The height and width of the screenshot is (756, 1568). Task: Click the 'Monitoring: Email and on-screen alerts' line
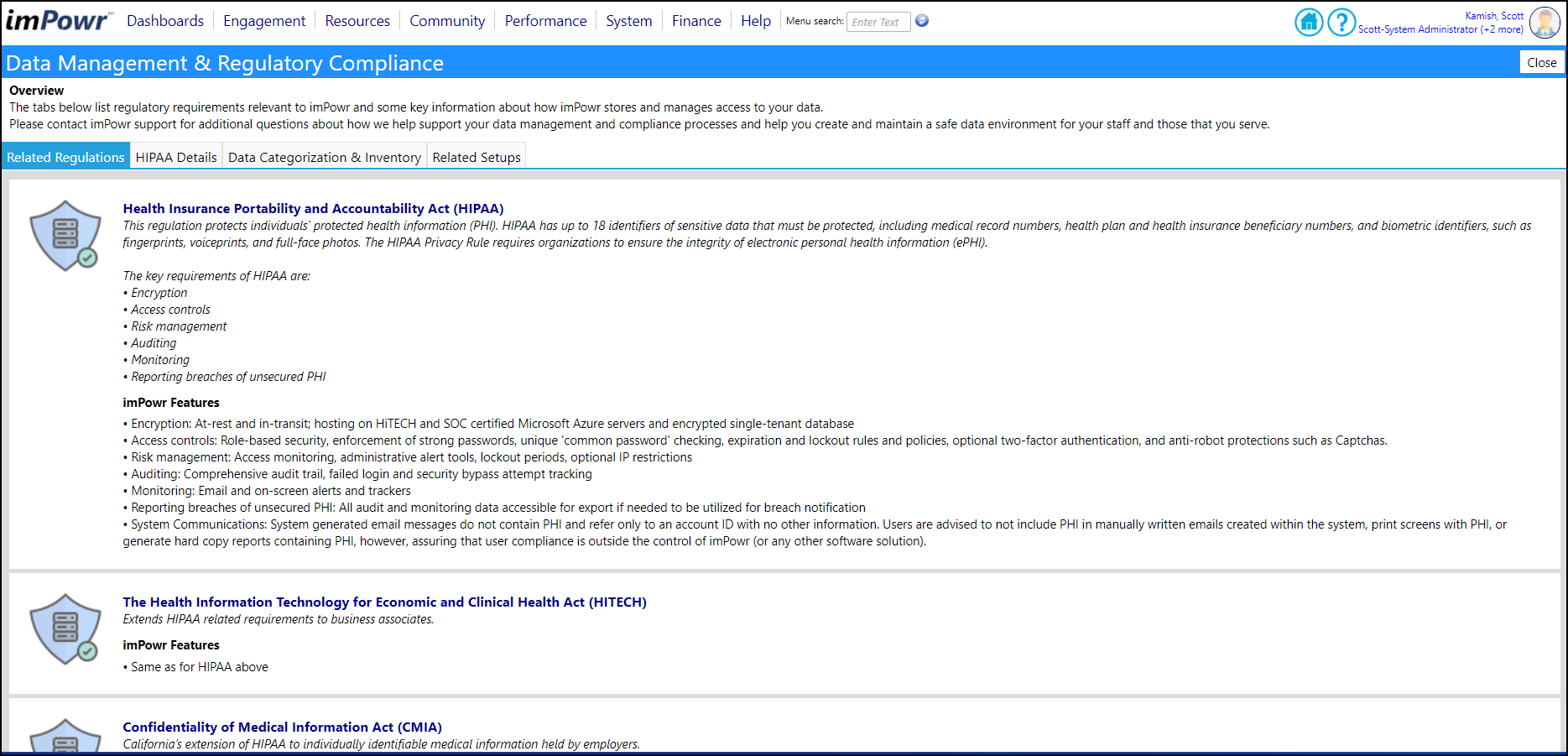point(267,491)
